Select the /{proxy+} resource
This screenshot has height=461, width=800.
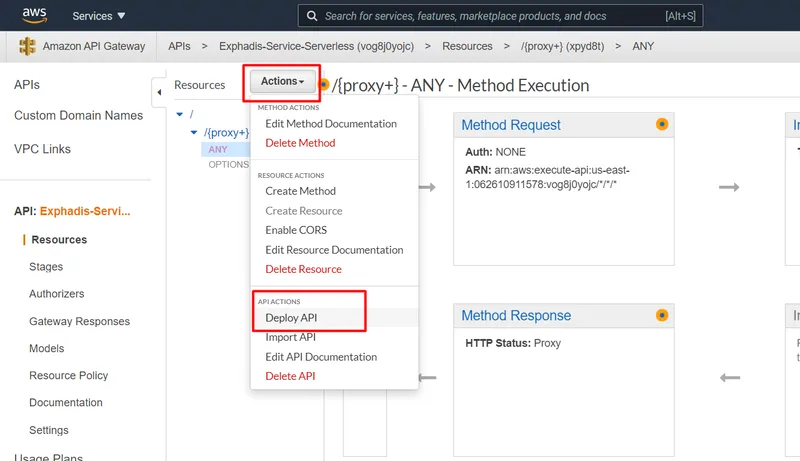pyautogui.click(x=227, y=133)
